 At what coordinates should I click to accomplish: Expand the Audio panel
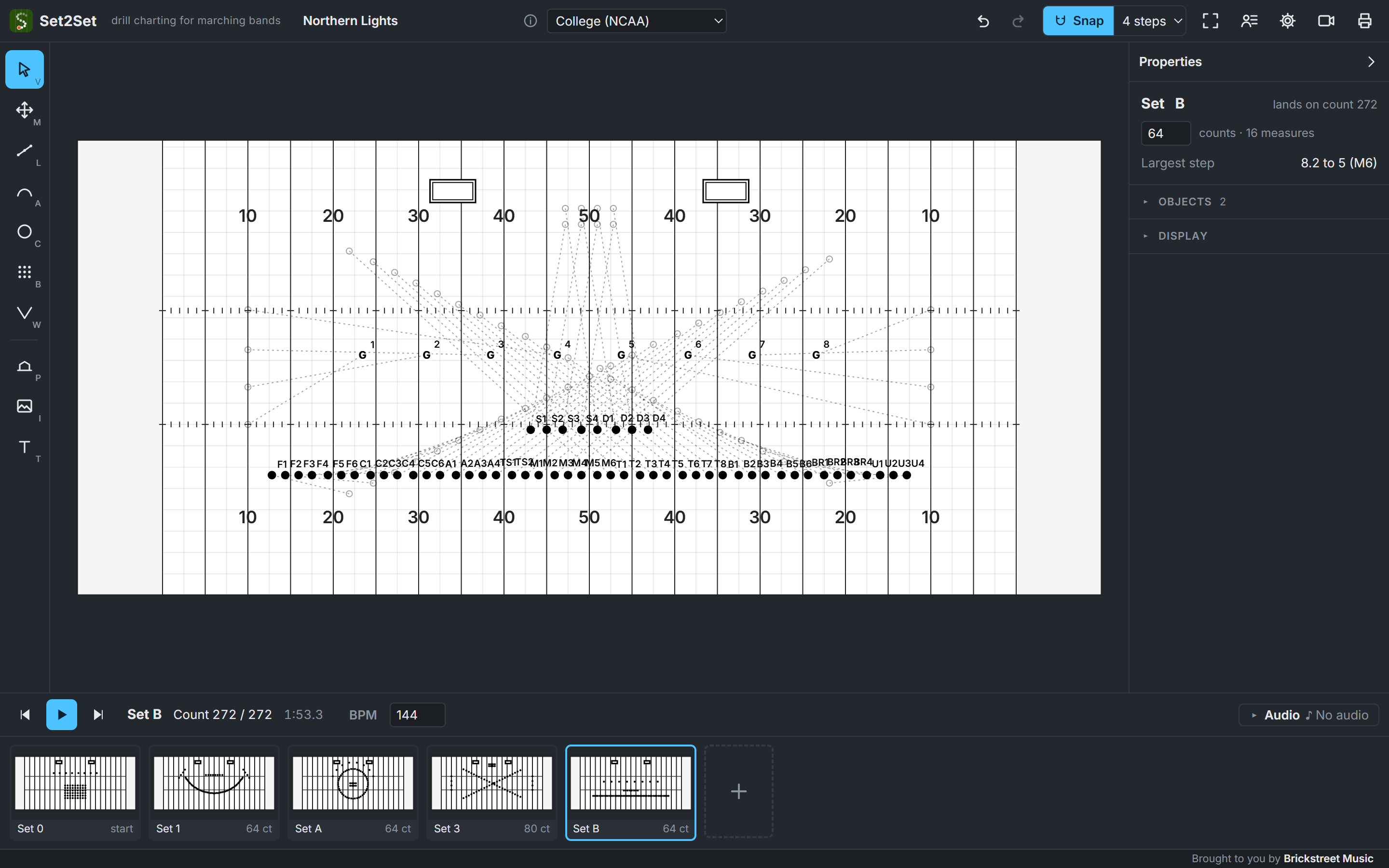tap(1308, 715)
